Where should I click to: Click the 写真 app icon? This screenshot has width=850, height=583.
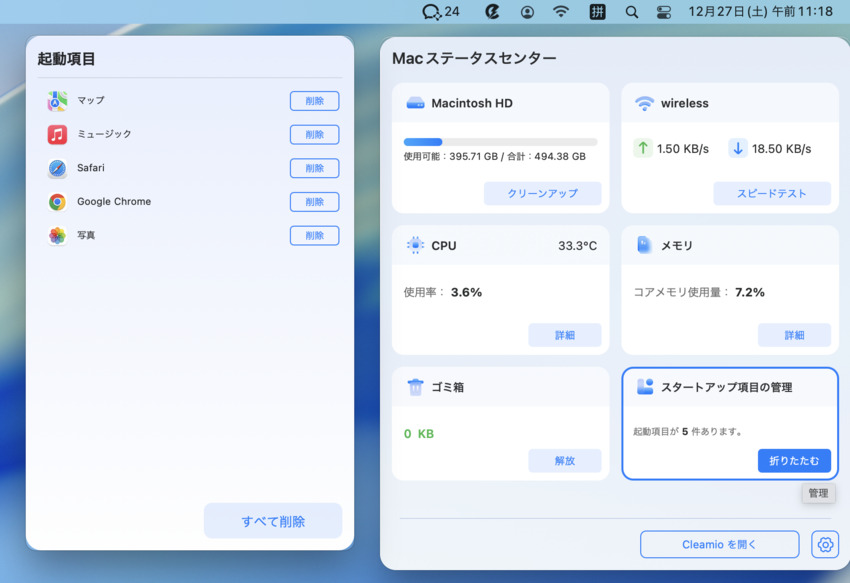click(x=55, y=235)
